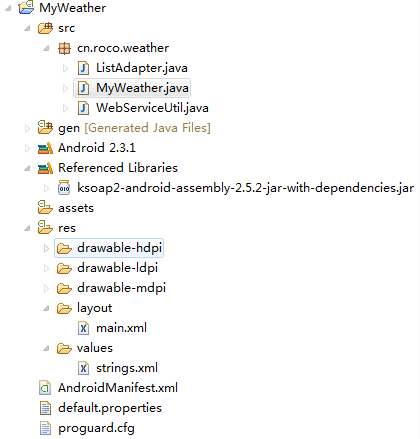This screenshot has width=420, height=439.
Task: Select the default.properties file name
Action: tap(110, 408)
